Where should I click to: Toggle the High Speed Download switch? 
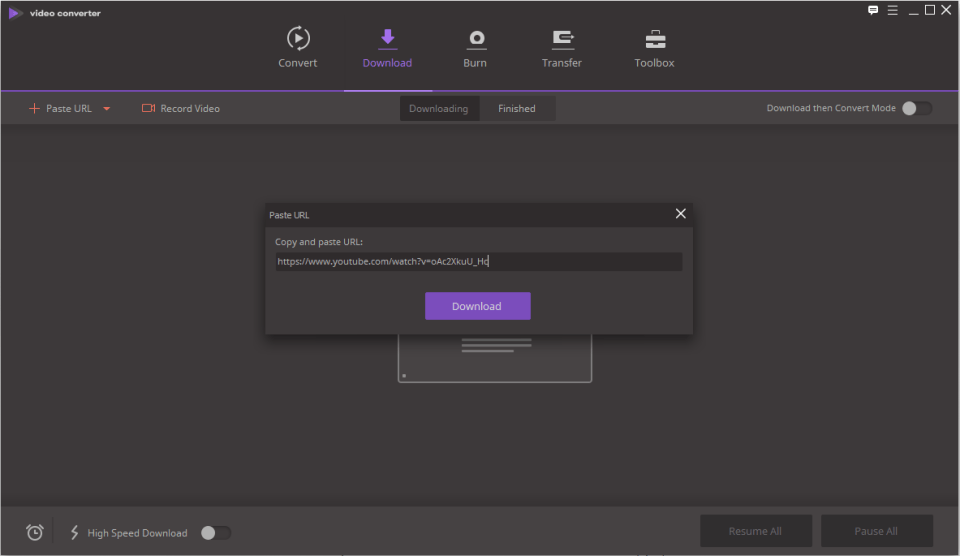click(x=216, y=533)
